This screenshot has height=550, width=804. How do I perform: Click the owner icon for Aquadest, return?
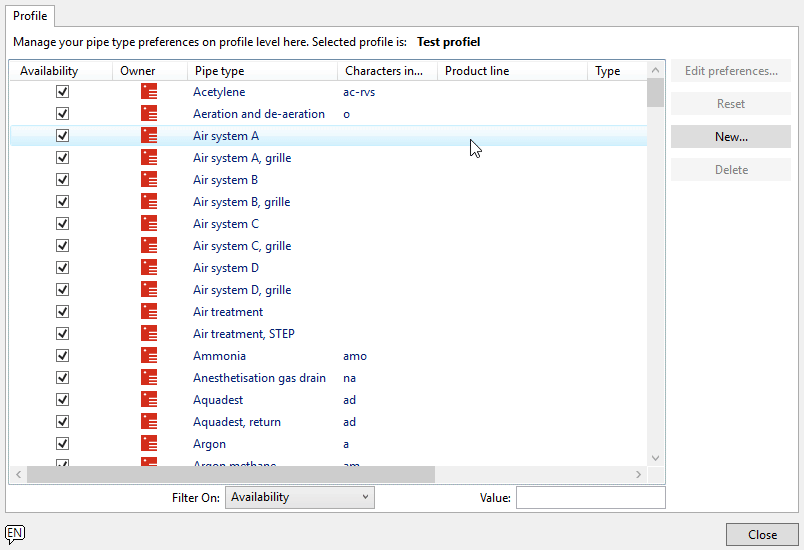coord(149,422)
